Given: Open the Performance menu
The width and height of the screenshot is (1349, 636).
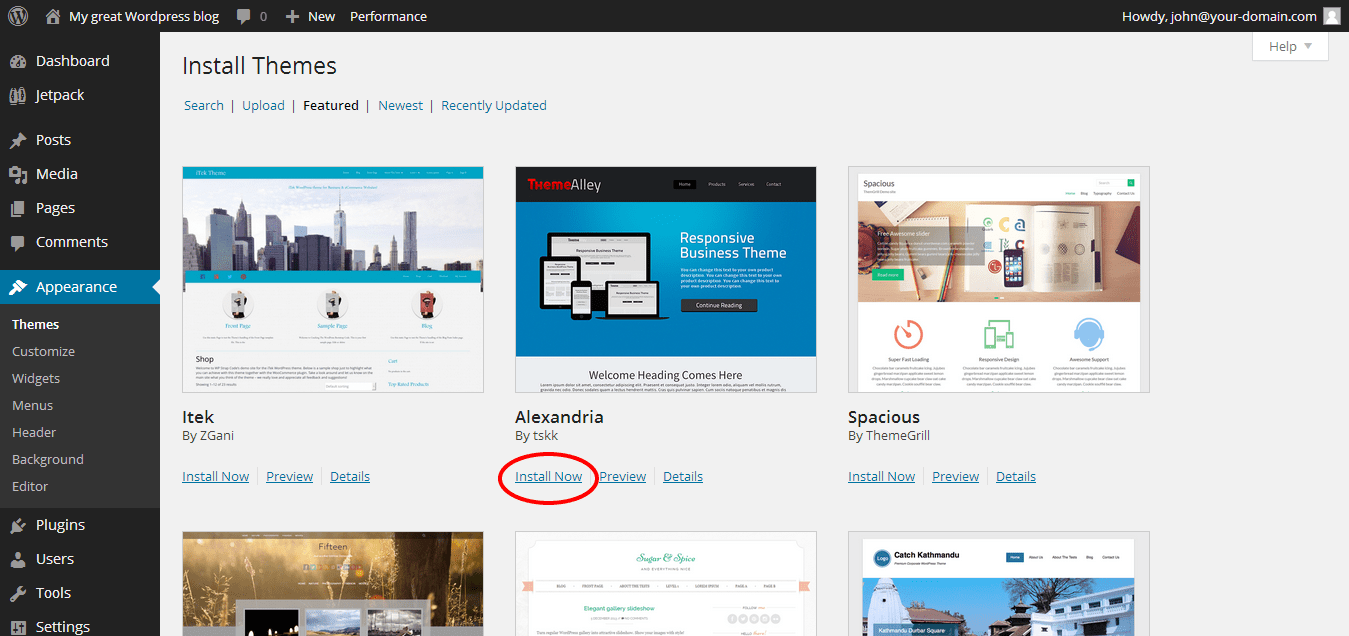Looking at the screenshot, I should coord(388,16).
